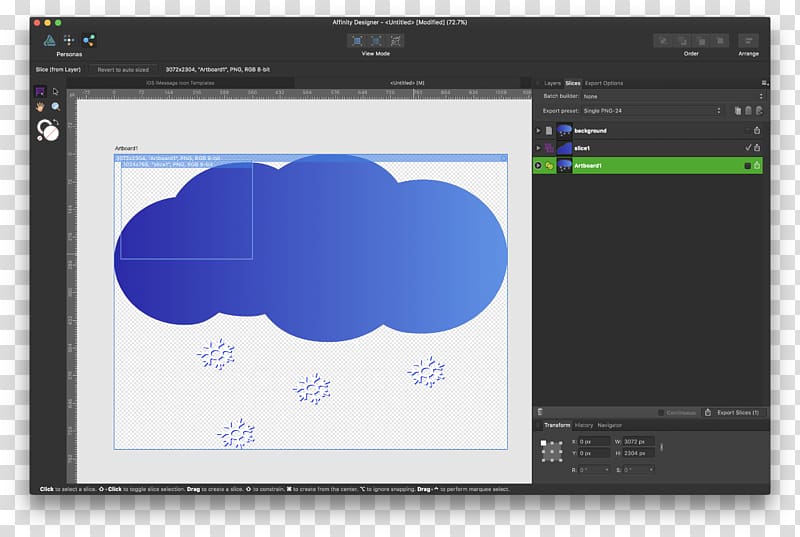Delete slice using the trash icon
The width and height of the screenshot is (800, 537).
coord(540,412)
